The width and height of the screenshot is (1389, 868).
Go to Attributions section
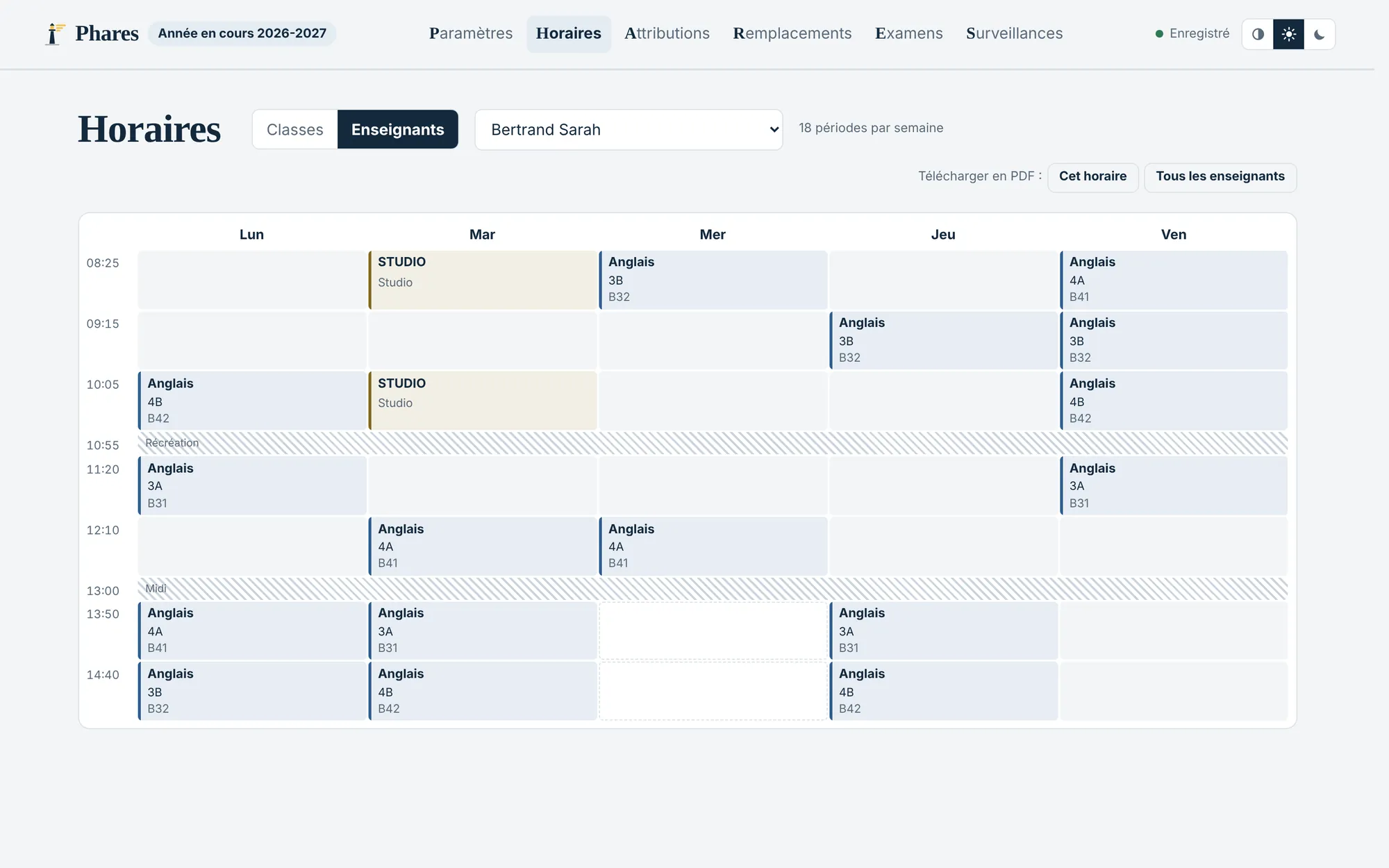667,33
